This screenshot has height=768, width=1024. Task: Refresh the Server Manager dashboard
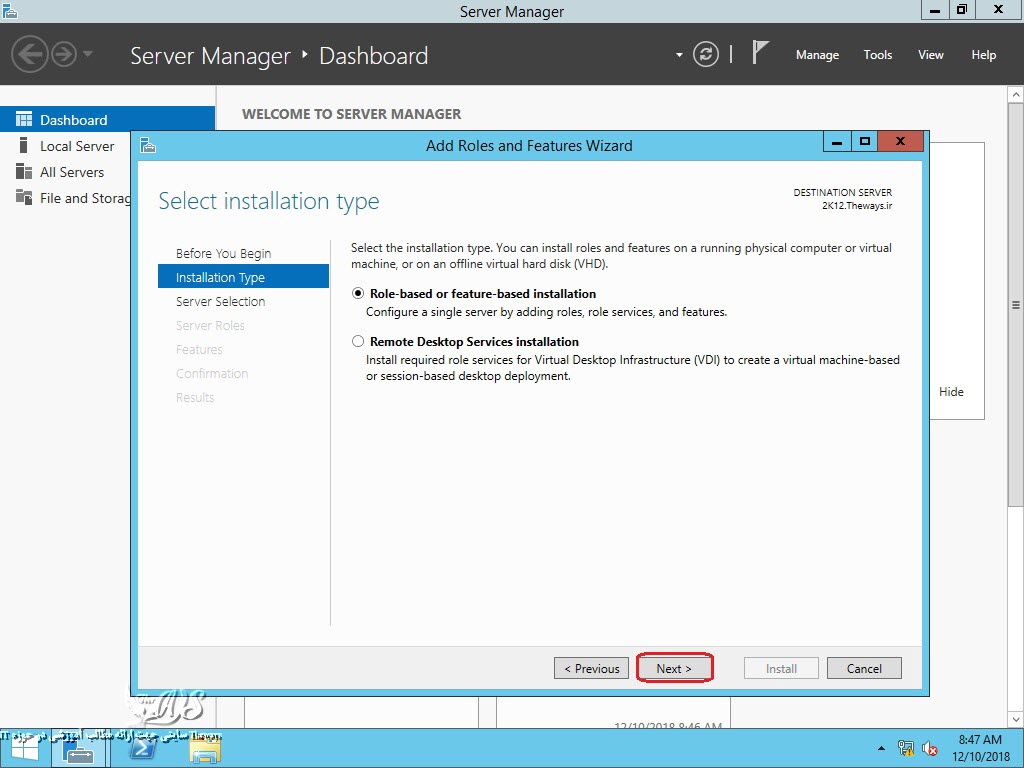point(706,55)
